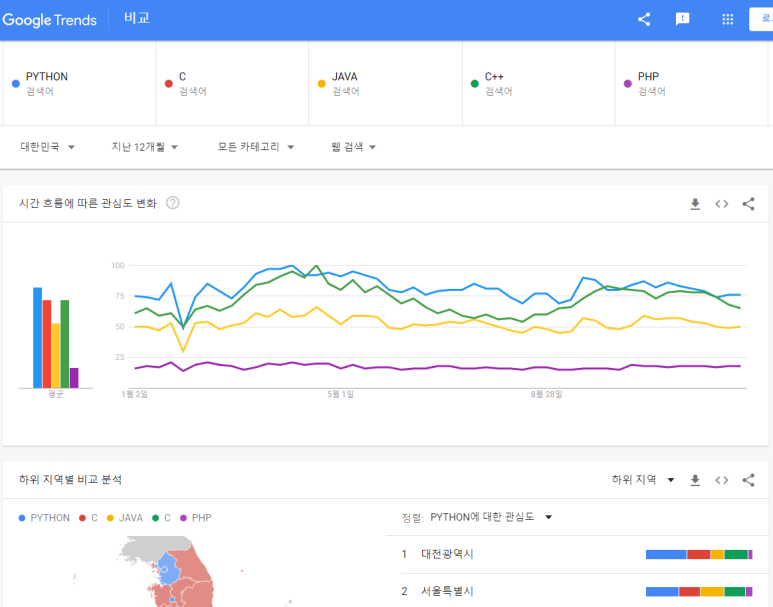
Task: Open the Google apps grid icon
Action: 728,19
